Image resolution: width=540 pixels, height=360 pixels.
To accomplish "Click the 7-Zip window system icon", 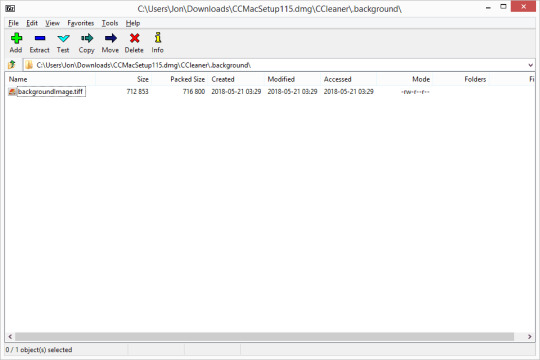I will click(x=10, y=9).
